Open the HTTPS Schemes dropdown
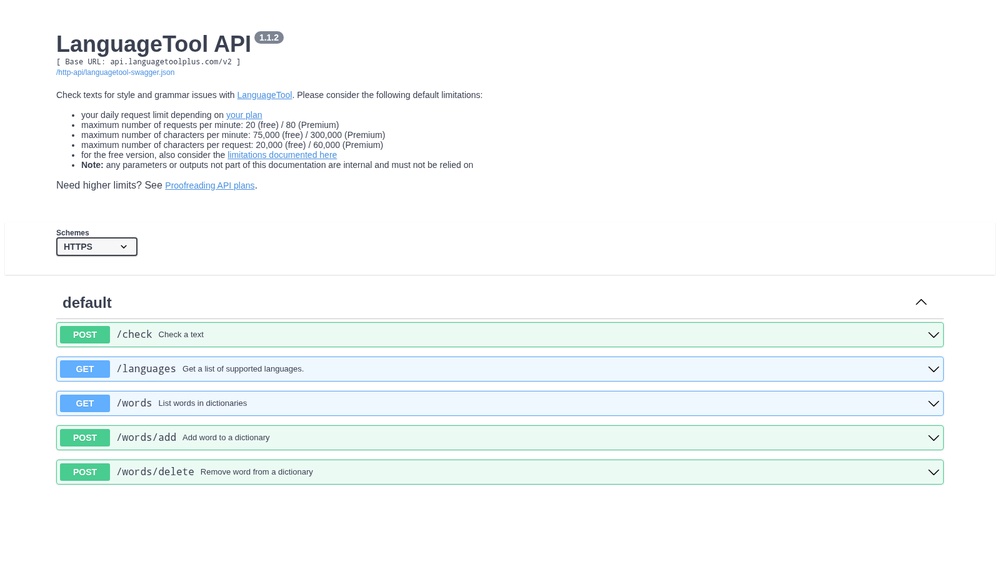This screenshot has height=562, width=1000. pos(96,247)
